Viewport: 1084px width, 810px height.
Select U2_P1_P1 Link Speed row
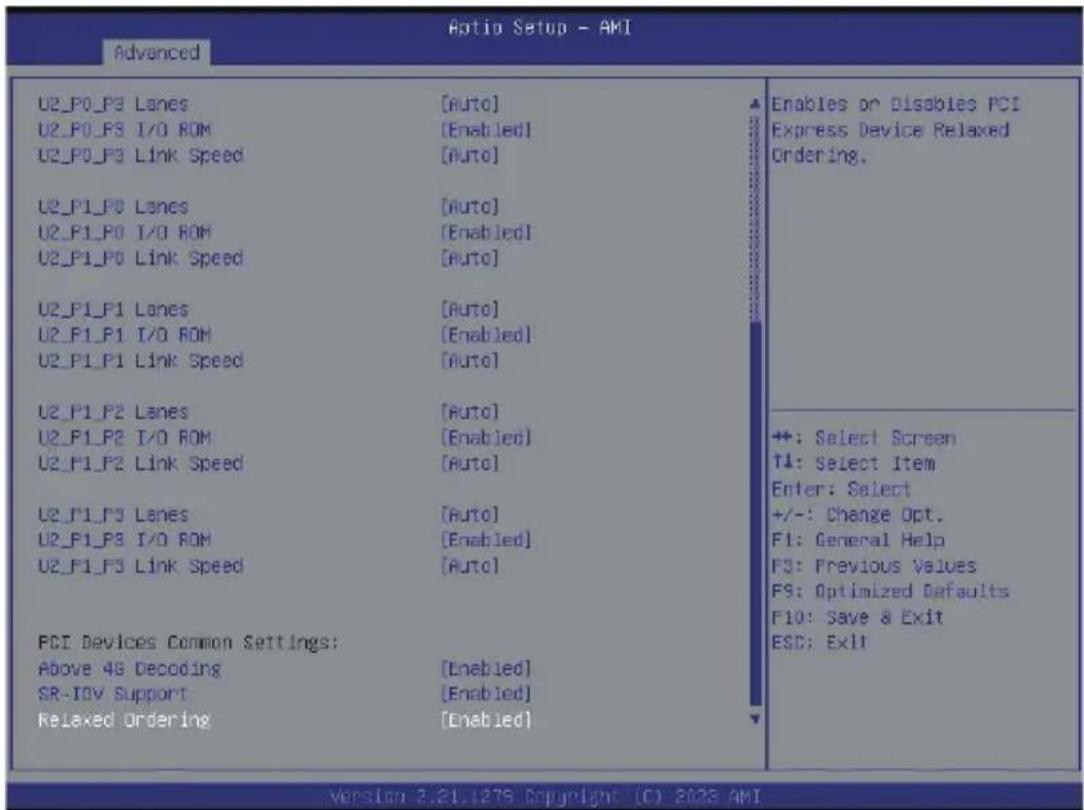click(x=140, y=360)
